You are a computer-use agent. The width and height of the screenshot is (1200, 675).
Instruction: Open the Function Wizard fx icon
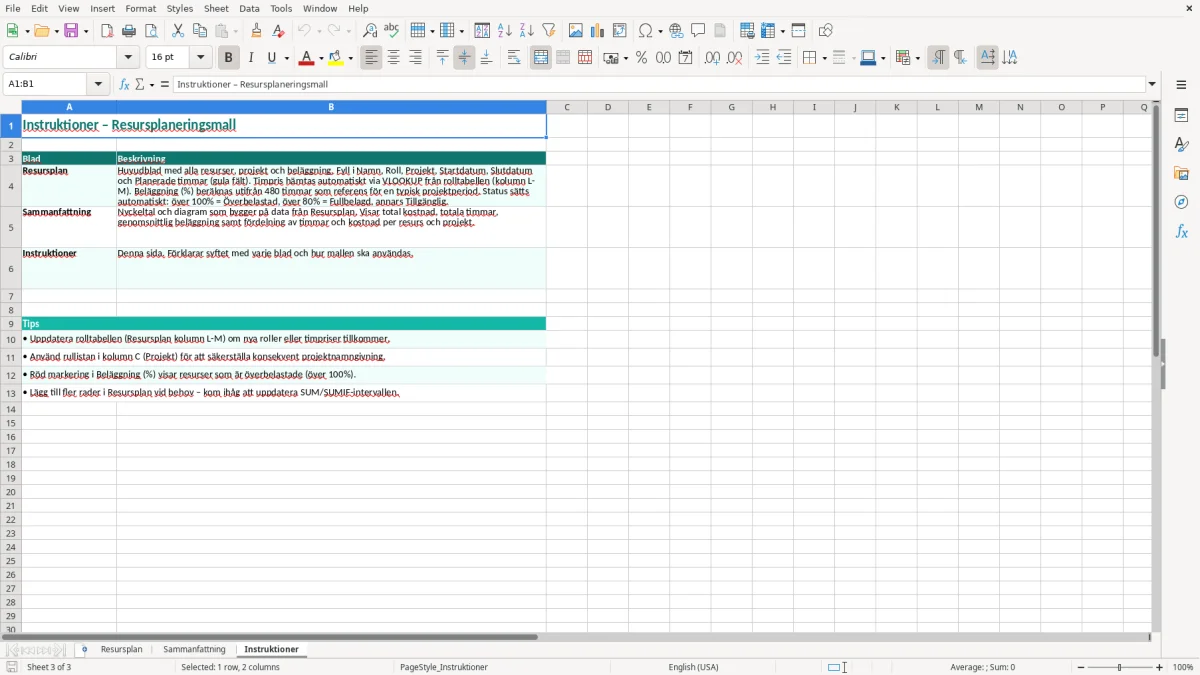pyautogui.click(x=124, y=85)
